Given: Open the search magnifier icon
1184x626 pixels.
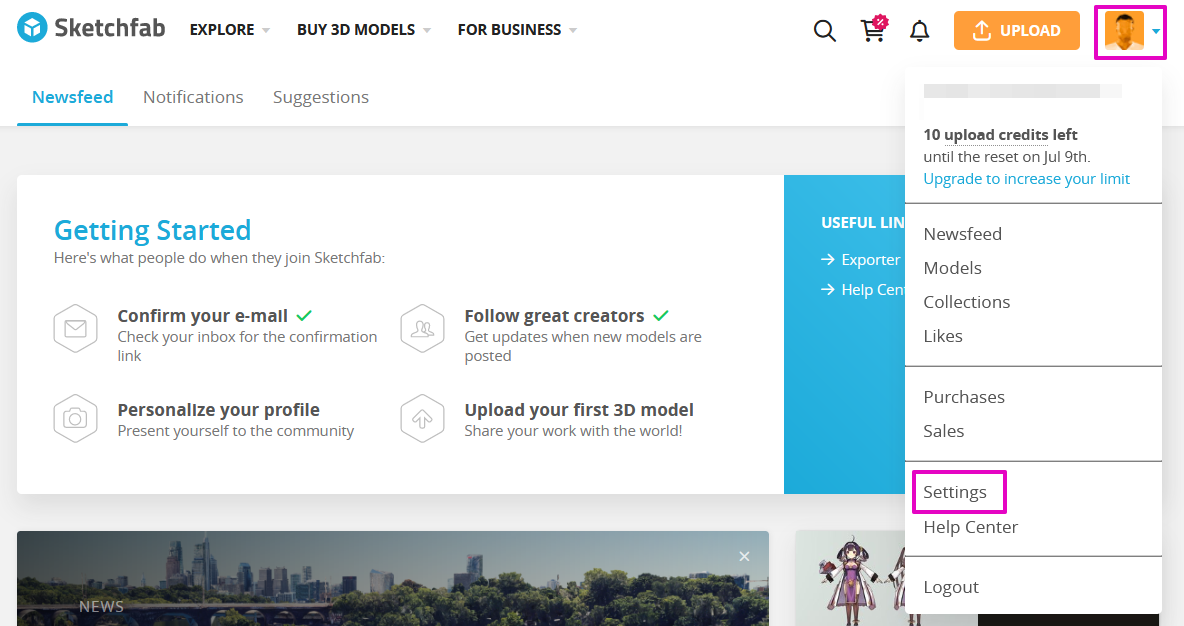Looking at the screenshot, I should pos(825,31).
